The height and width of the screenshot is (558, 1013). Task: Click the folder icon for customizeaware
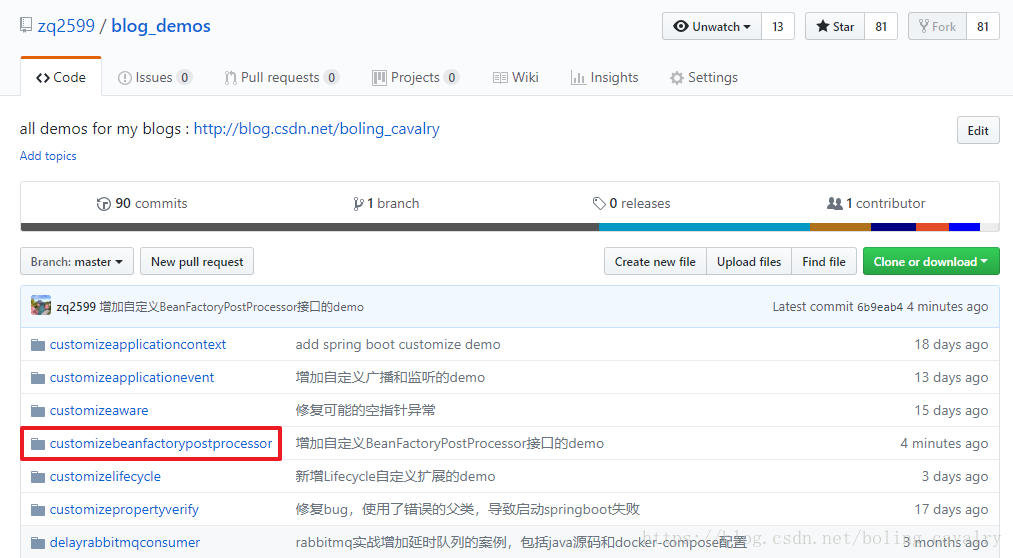pyautogui.click(x=38, y=411)
